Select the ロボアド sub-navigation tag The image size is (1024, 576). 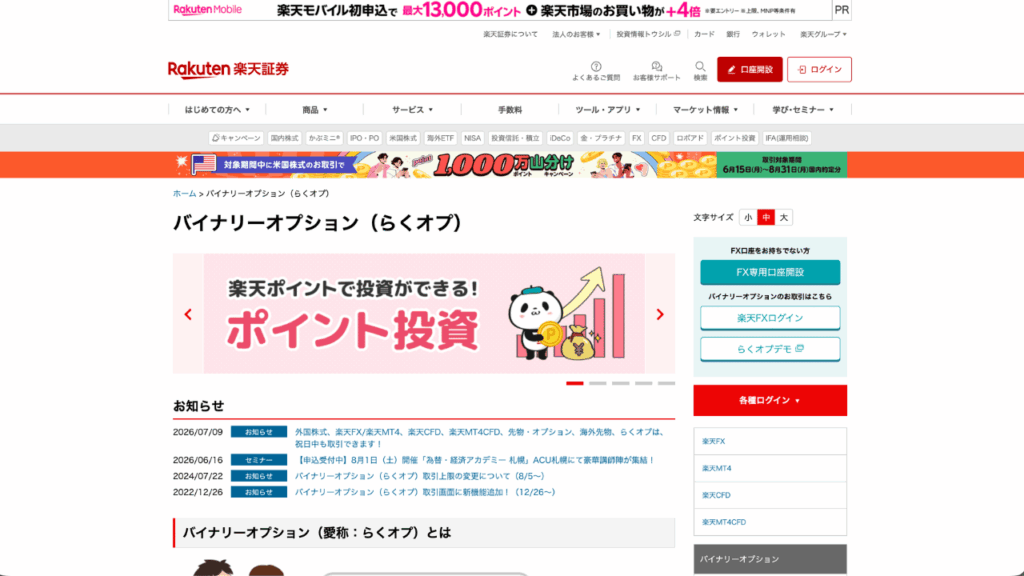coord(690,138)
